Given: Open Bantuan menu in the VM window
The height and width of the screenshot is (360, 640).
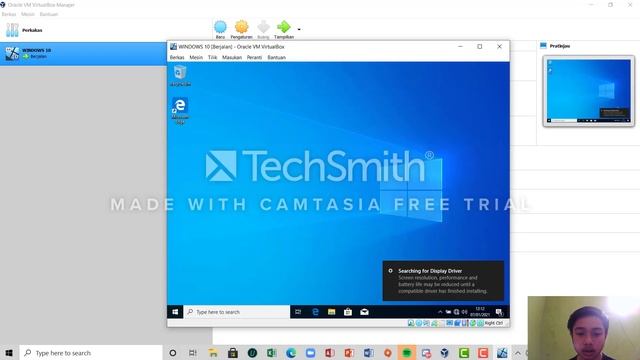Looking at the screenshot, I should click(276, 58).
